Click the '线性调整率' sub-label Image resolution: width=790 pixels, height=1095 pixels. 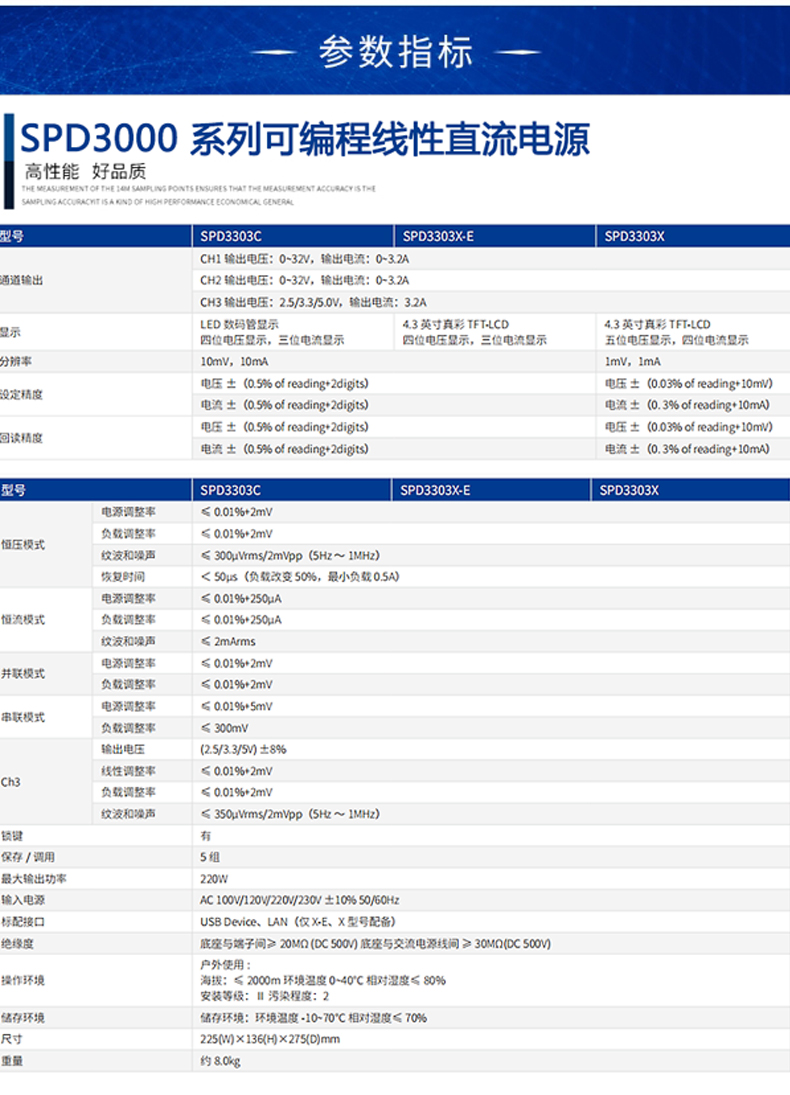click(x=129, y=771)
